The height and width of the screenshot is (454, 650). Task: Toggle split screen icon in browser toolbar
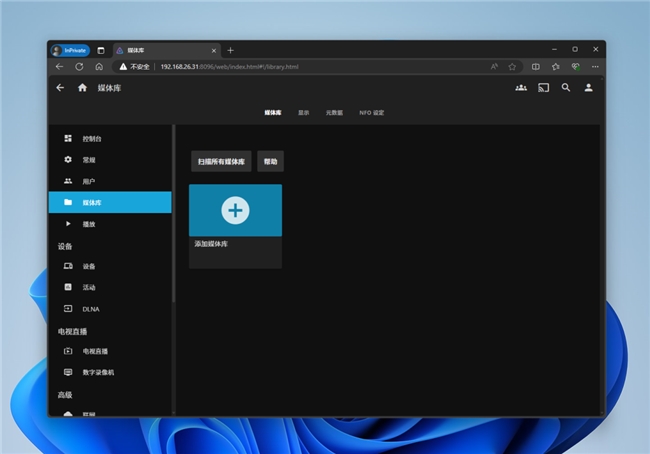[x=536, y=66]
